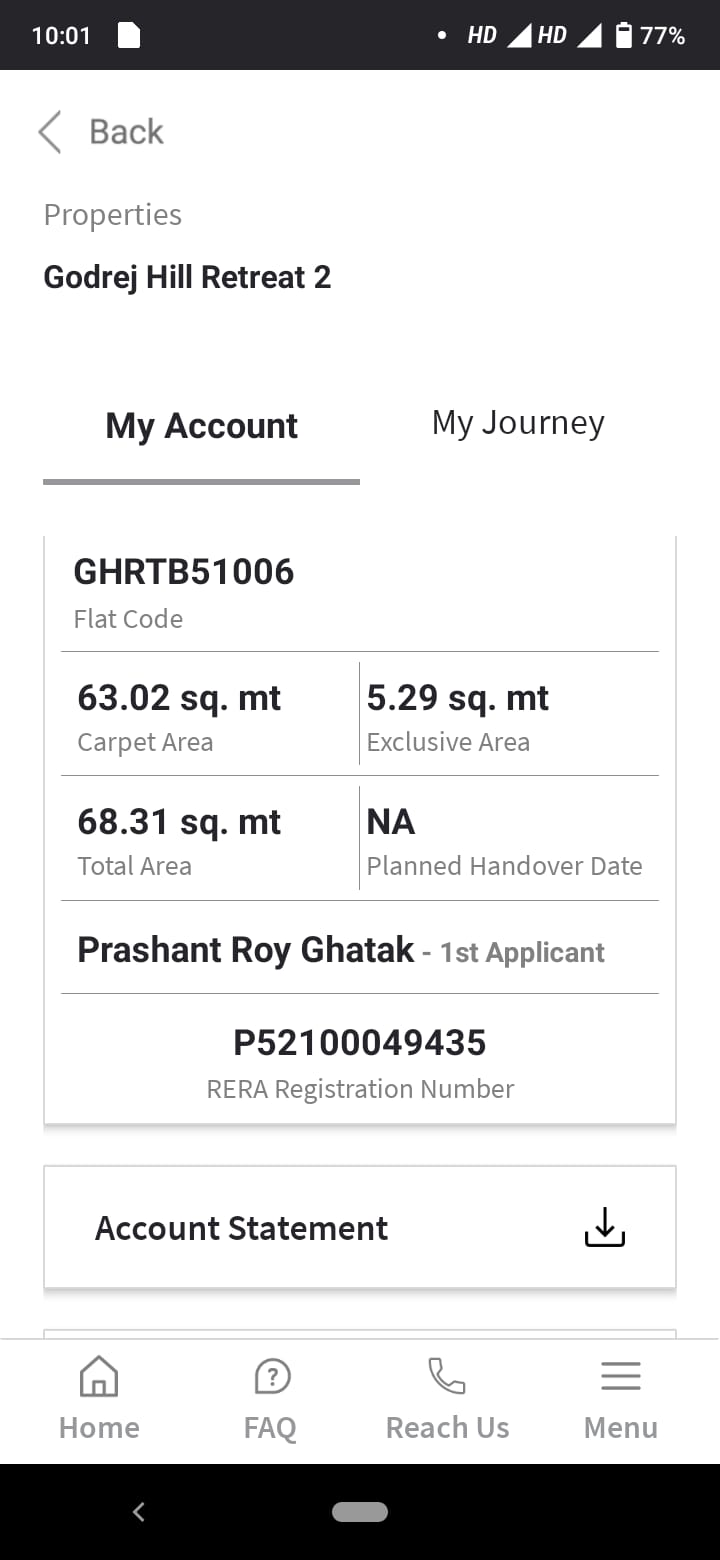The height and width of the screenshot is (1560, 720).
Task: Tap the back arrow chevron icon
Action: [x=50, y=132]
